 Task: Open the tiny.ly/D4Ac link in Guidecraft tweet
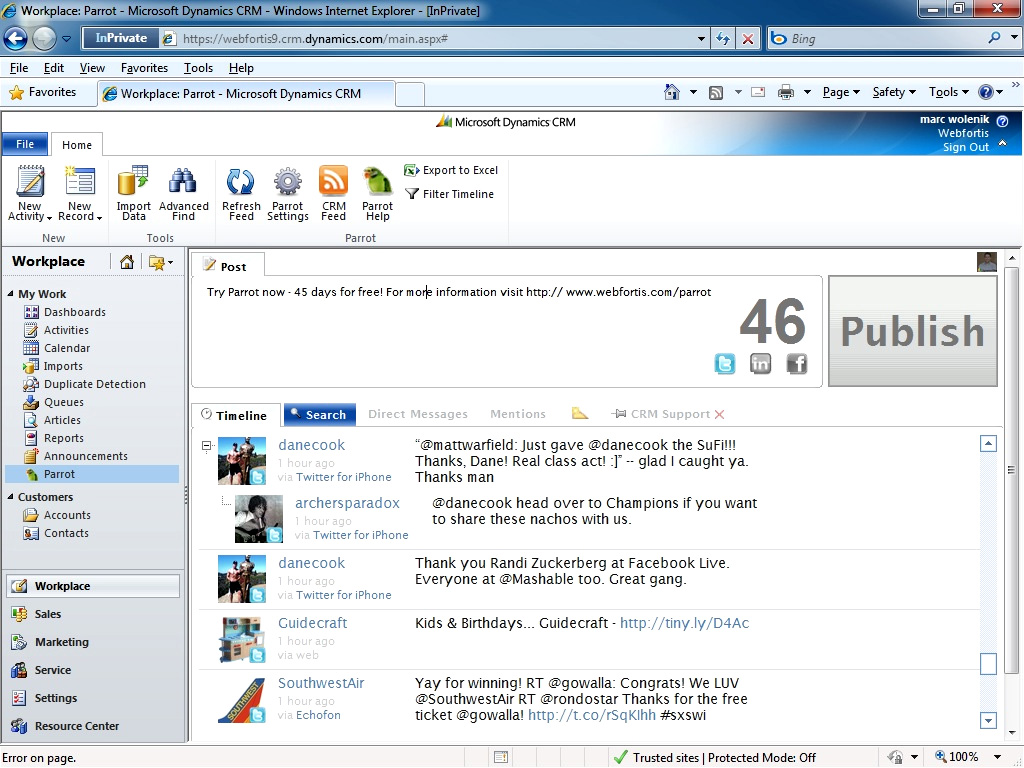click(x=684, y=623)
